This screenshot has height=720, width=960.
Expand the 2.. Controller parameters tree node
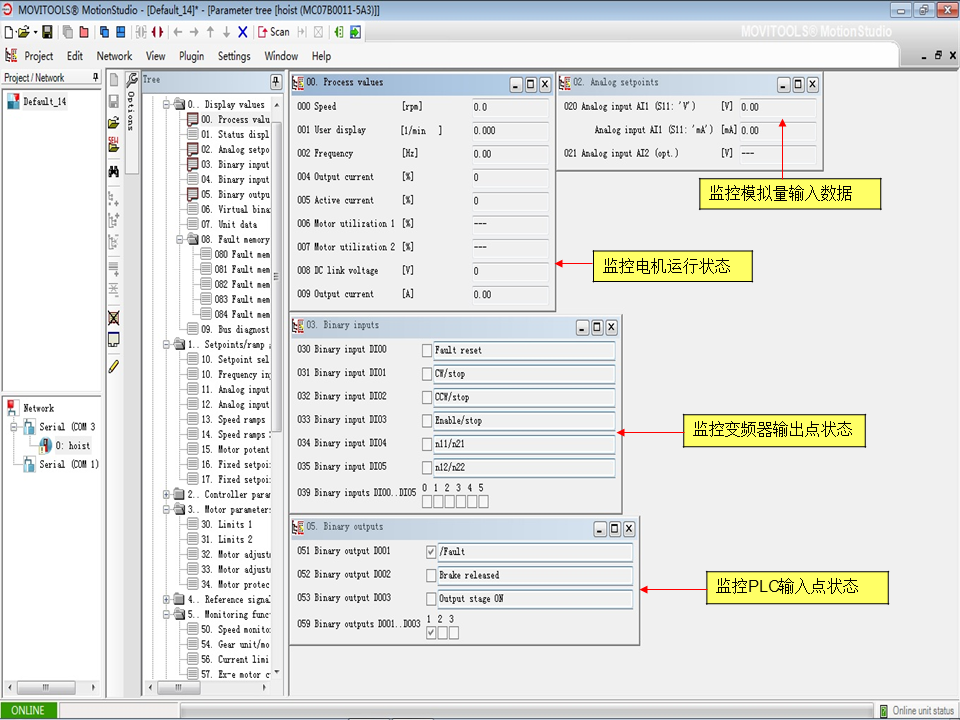click(x=167, y=494)
